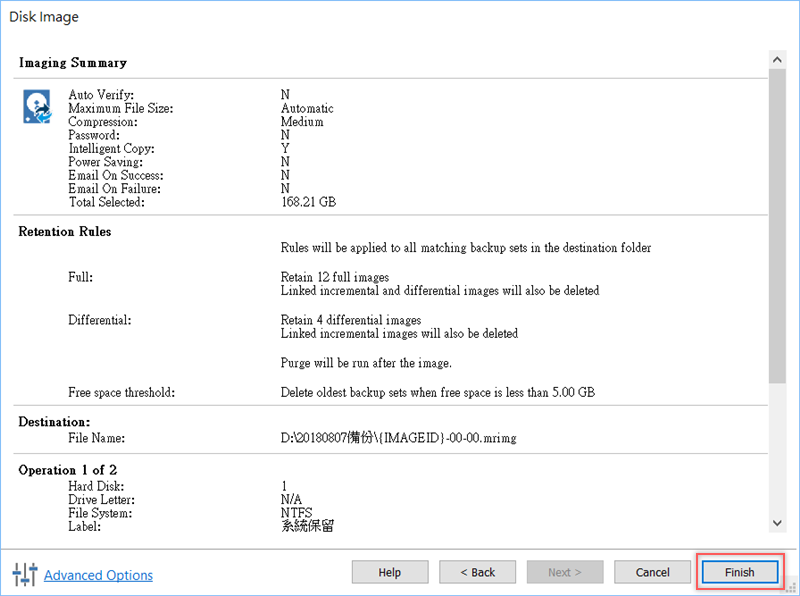The width and height of the screenshot is (800, 596).
Task: Click the resize grip in window corner
Action: click(792, 588)
